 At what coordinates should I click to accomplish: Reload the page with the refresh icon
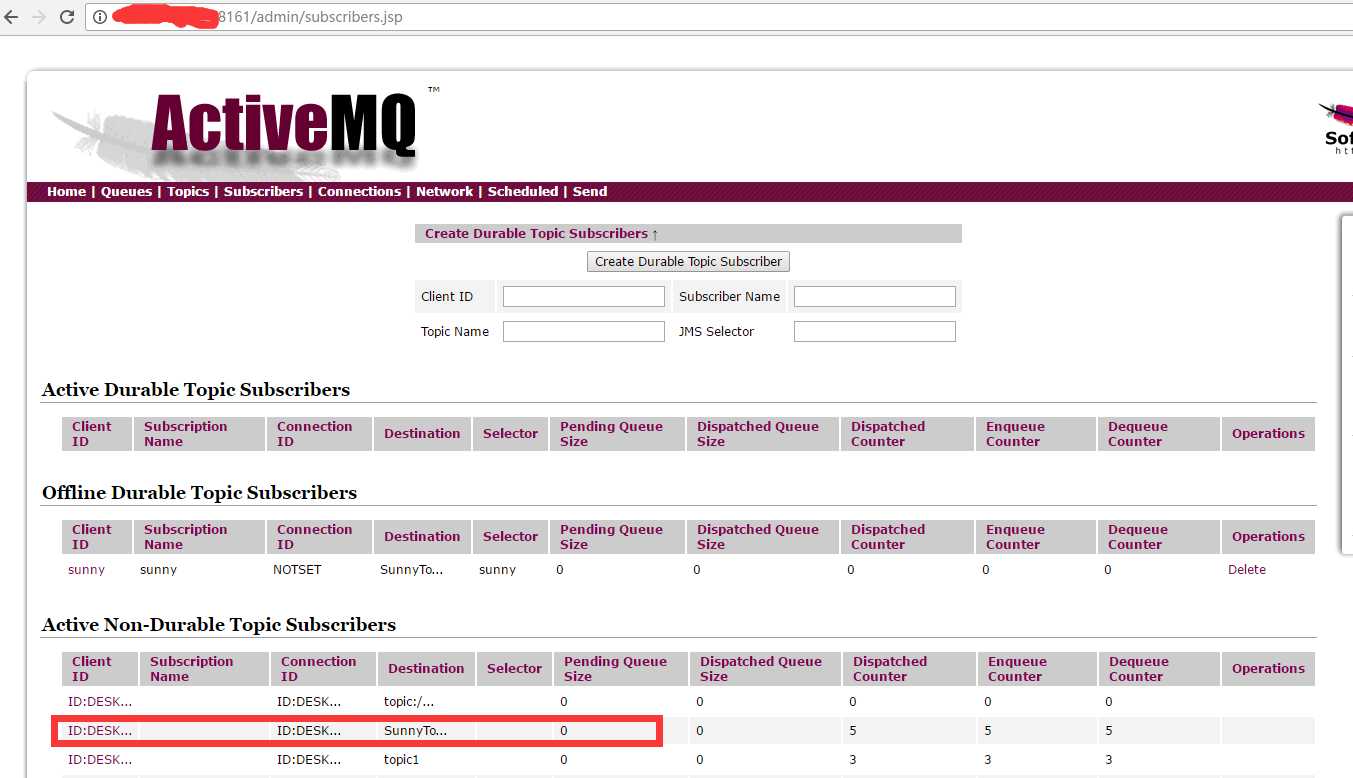point(67,17)
